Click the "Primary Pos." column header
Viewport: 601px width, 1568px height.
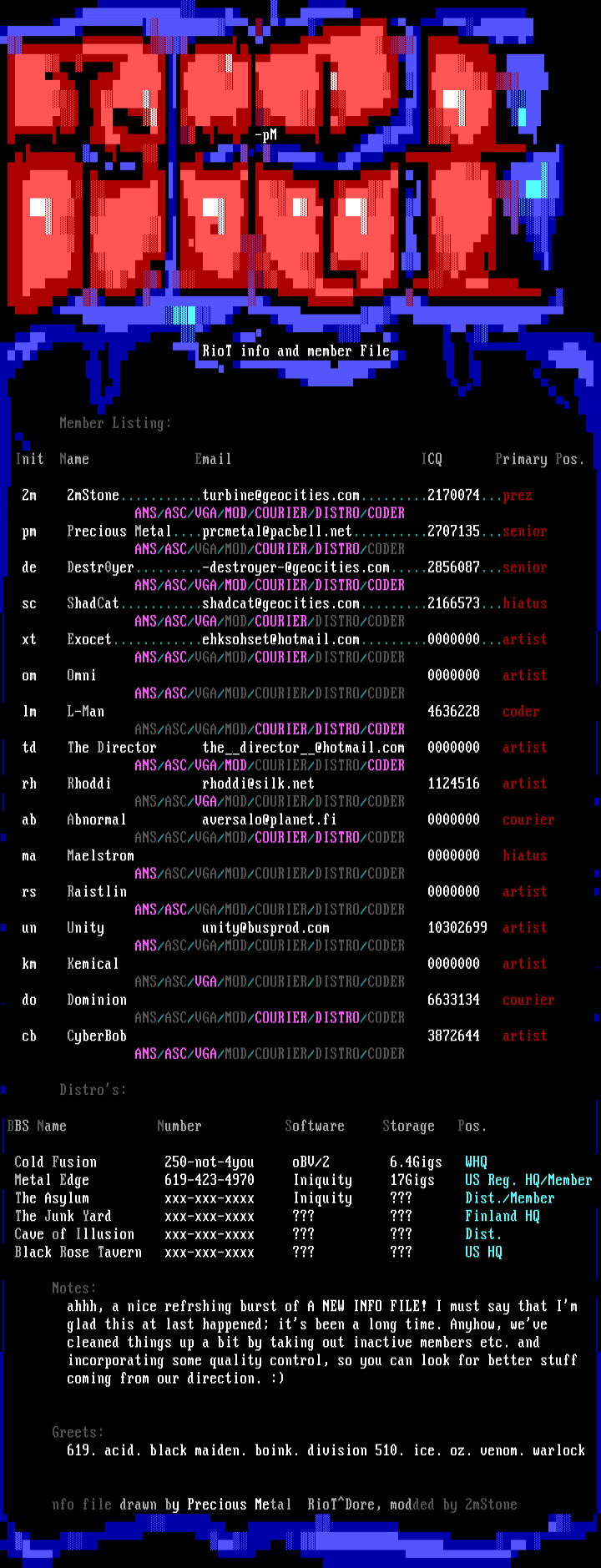click(x=539, y=459)
